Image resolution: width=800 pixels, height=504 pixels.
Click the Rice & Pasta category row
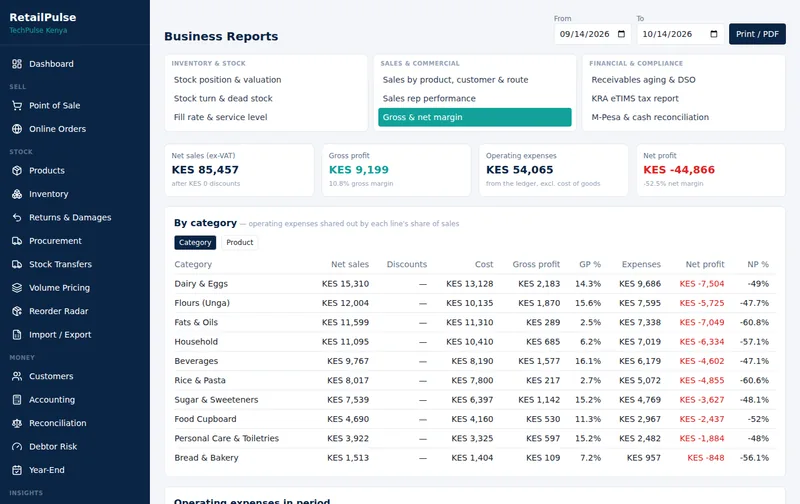pyautogui.click(x=474, y=381)
